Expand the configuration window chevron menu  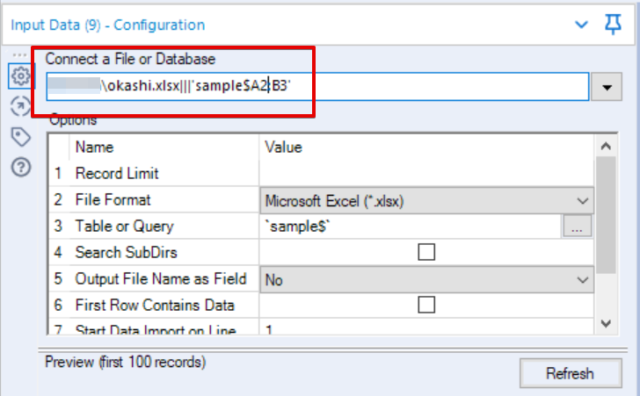581,24
